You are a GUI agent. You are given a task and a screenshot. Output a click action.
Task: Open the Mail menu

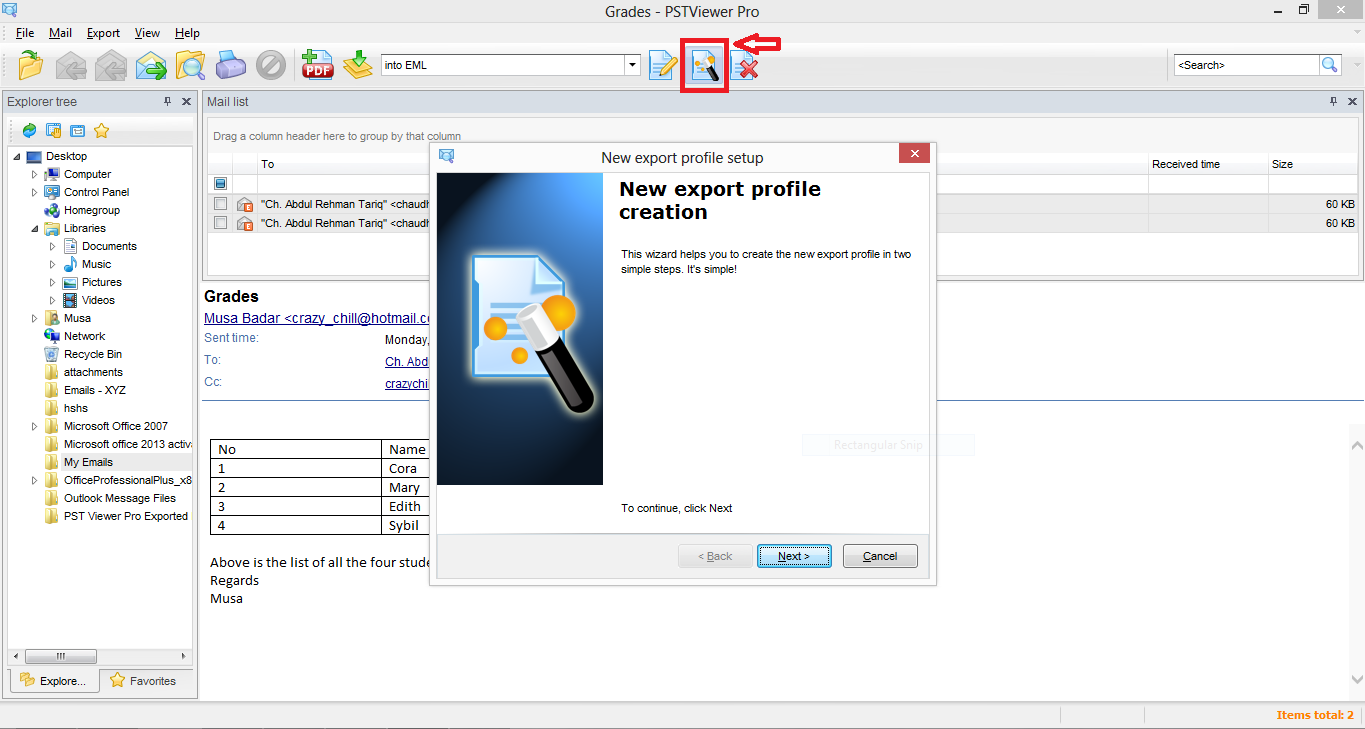[60, 33]
